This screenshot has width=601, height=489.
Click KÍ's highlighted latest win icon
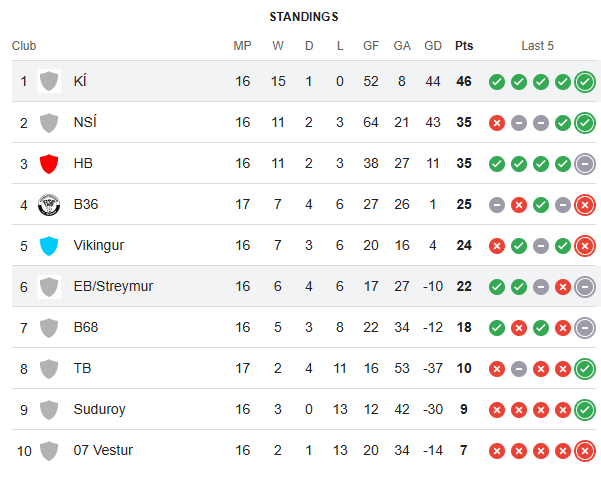pos(585,82)
